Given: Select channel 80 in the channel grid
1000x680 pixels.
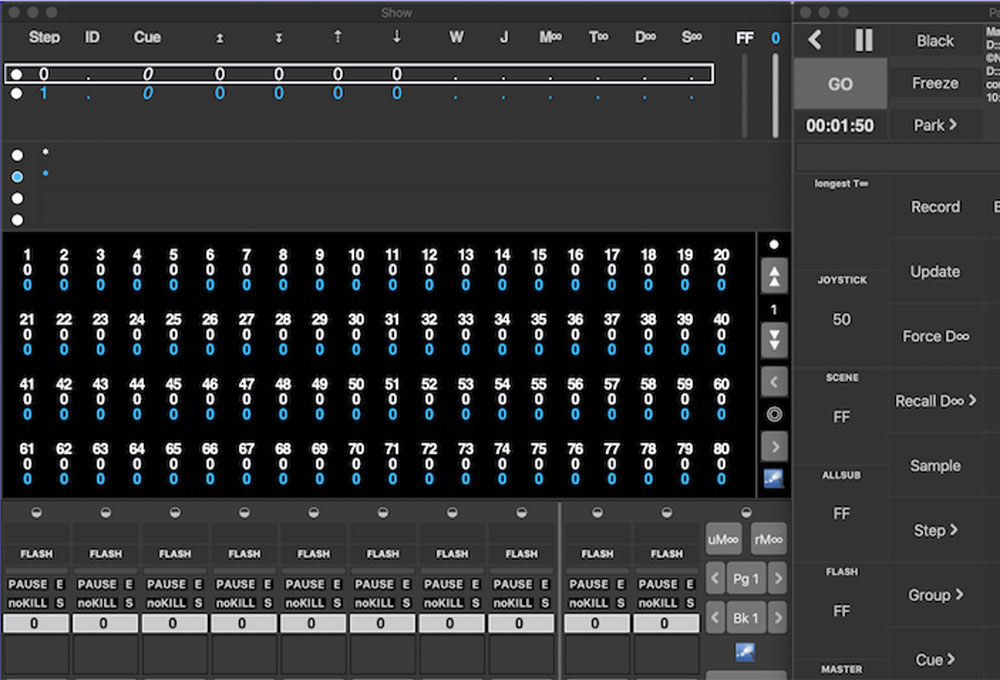Looking at the screenshot, I should pyautogui.click(x=721, y=464).
